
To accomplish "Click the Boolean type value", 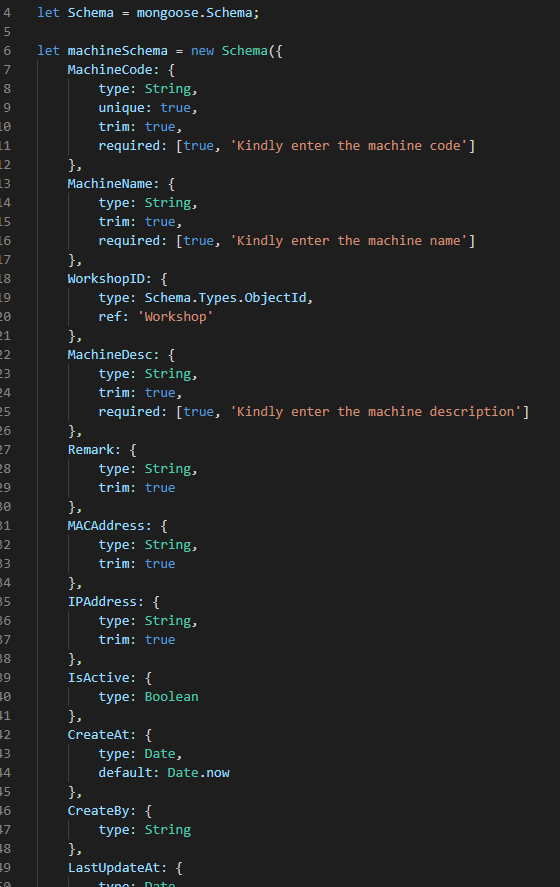I will 171,696.
